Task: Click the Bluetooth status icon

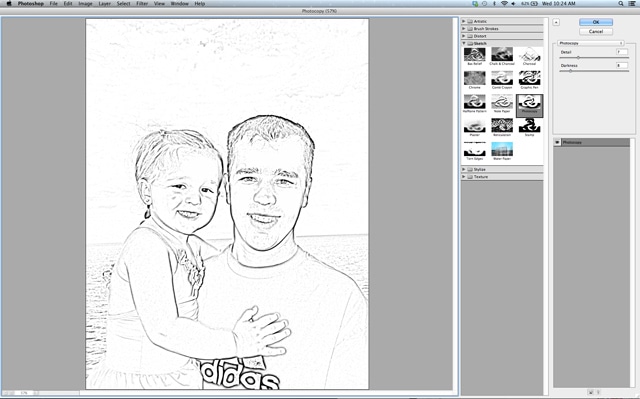Action: 494,3
